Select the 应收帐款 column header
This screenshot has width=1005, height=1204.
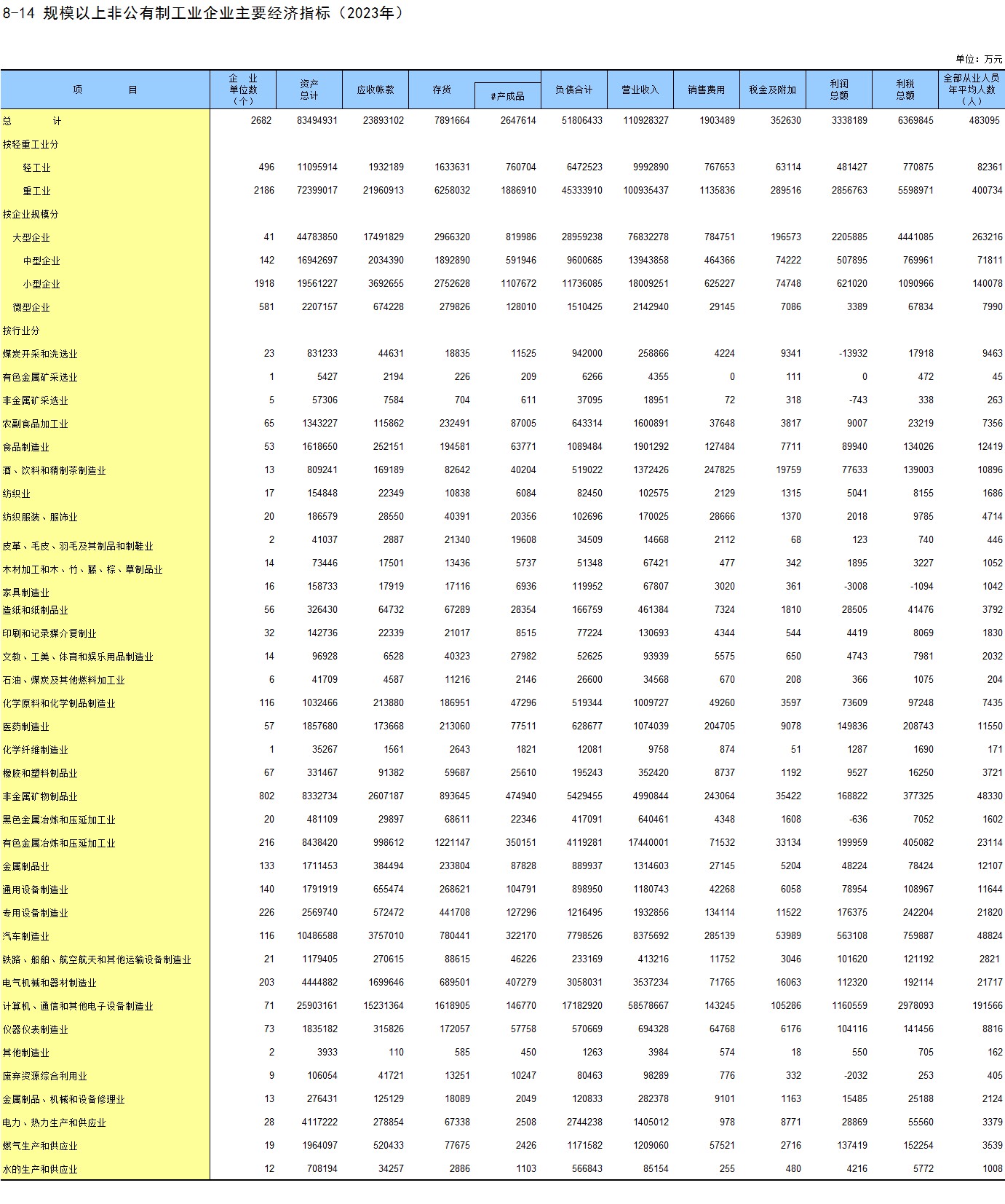pyautogui.click(x=375, y=90)
